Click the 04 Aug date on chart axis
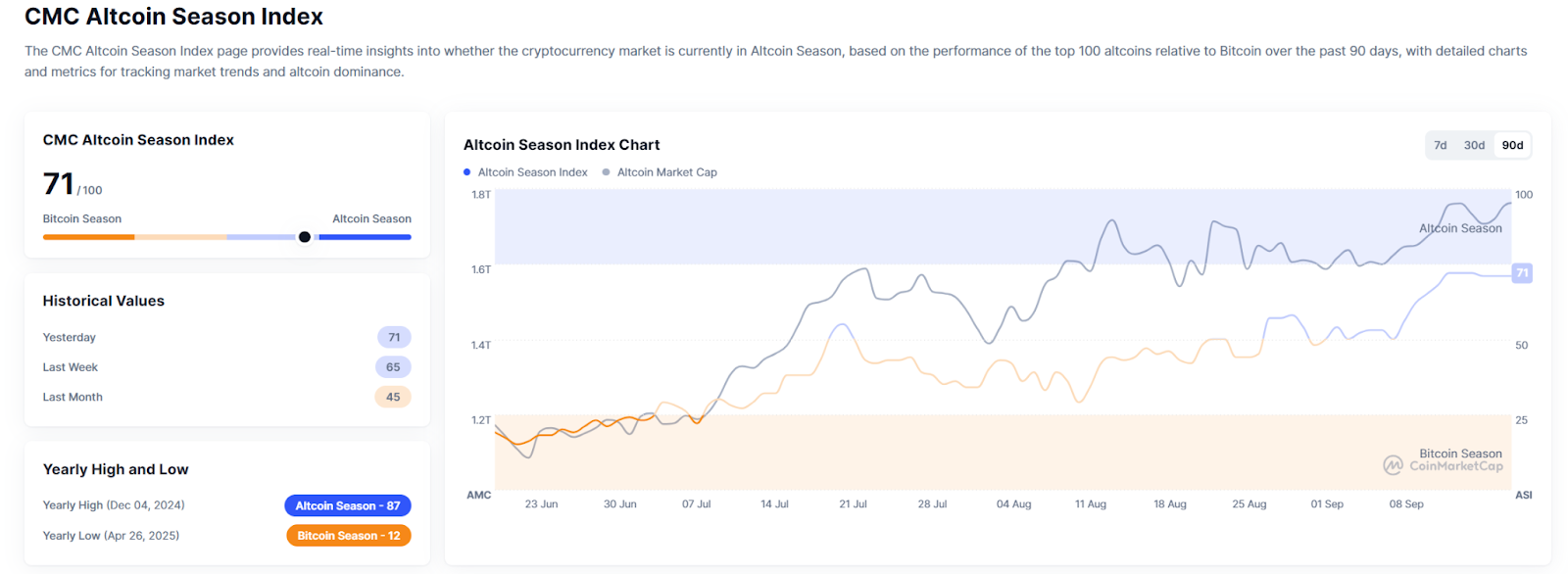 1013,504
